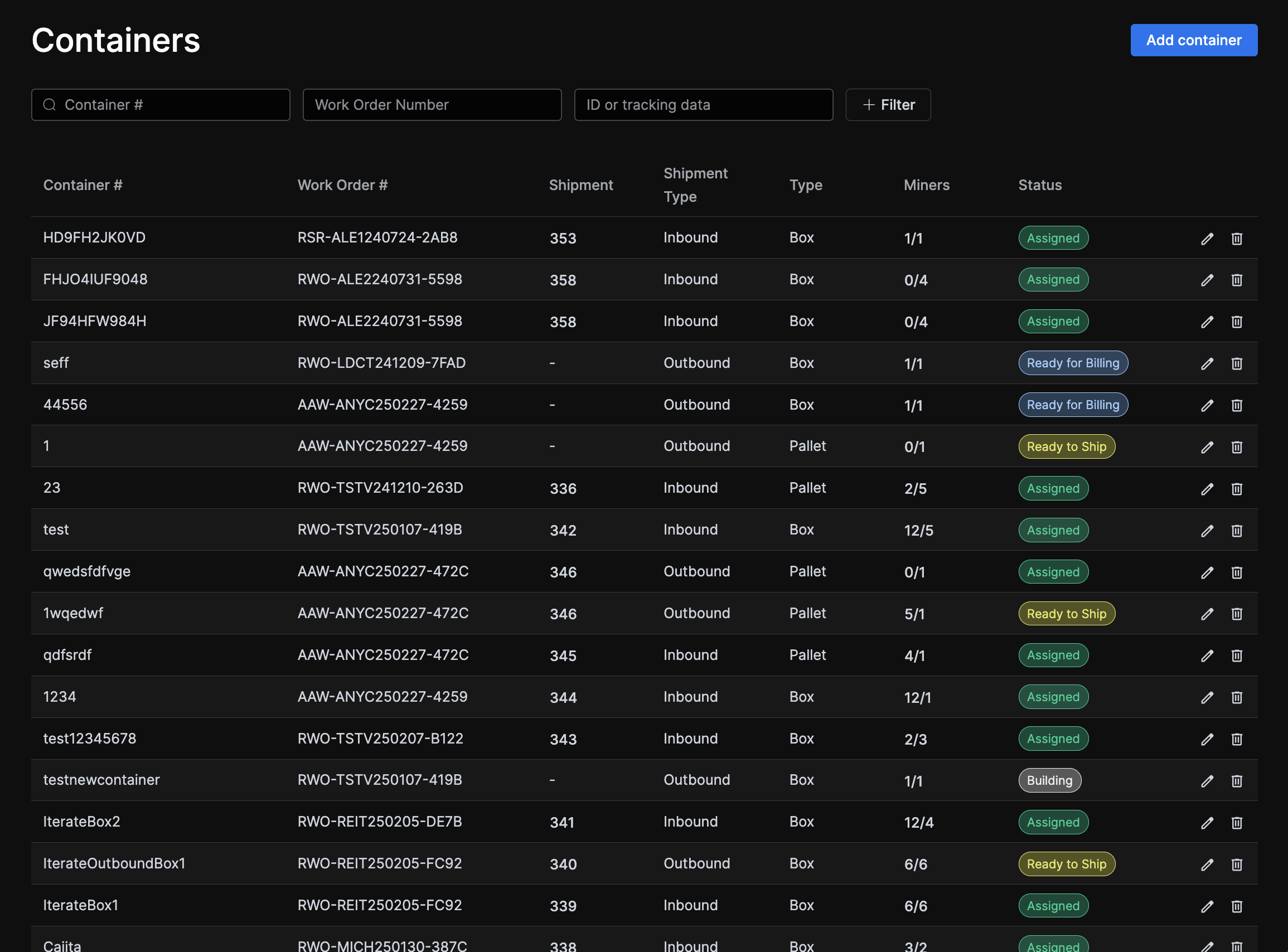Image resolution: width=1288 pixels, height=952 pixels.
Task: Delete the IterateBox1 container
Action: point(1237,905)
